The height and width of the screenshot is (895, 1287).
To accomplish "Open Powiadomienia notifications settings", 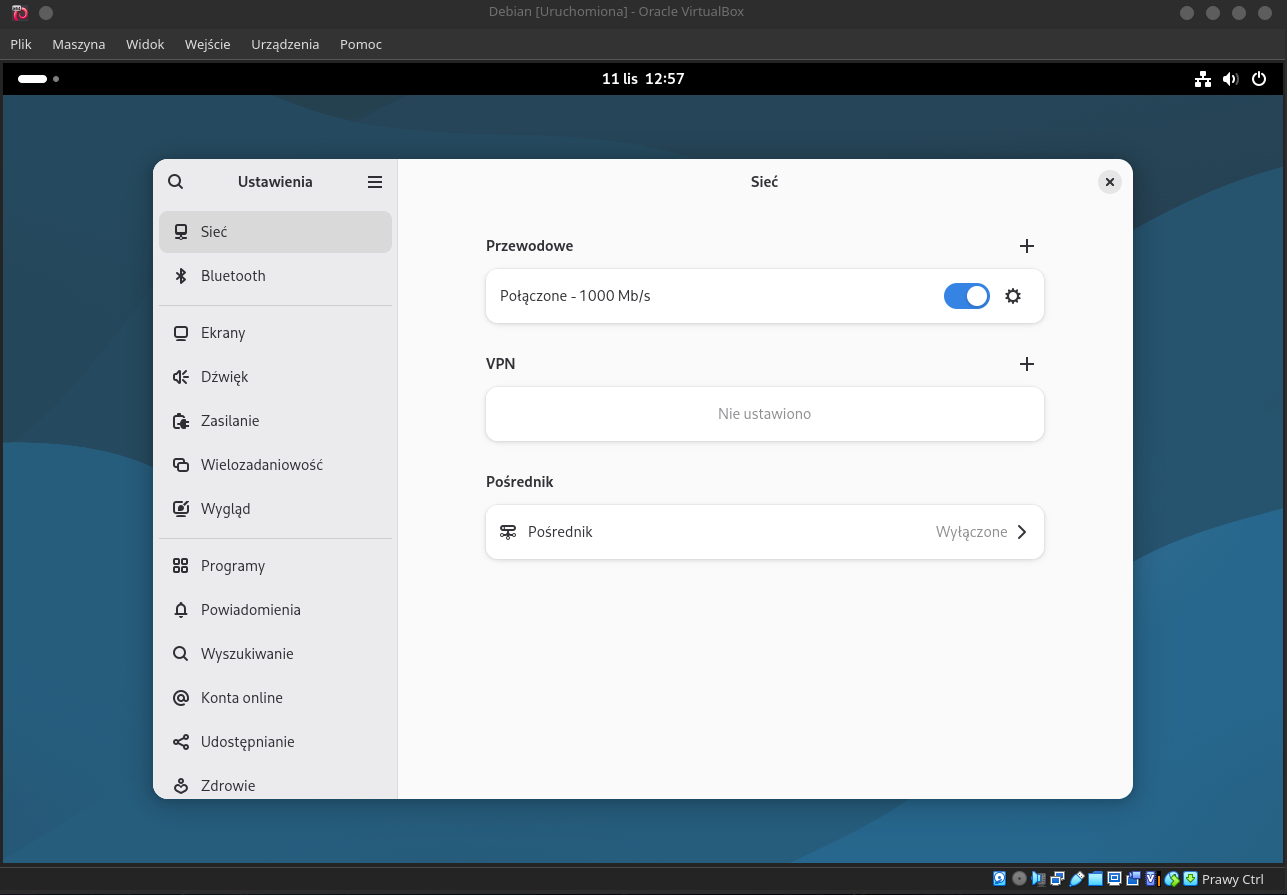I will (x=275, y=610).
